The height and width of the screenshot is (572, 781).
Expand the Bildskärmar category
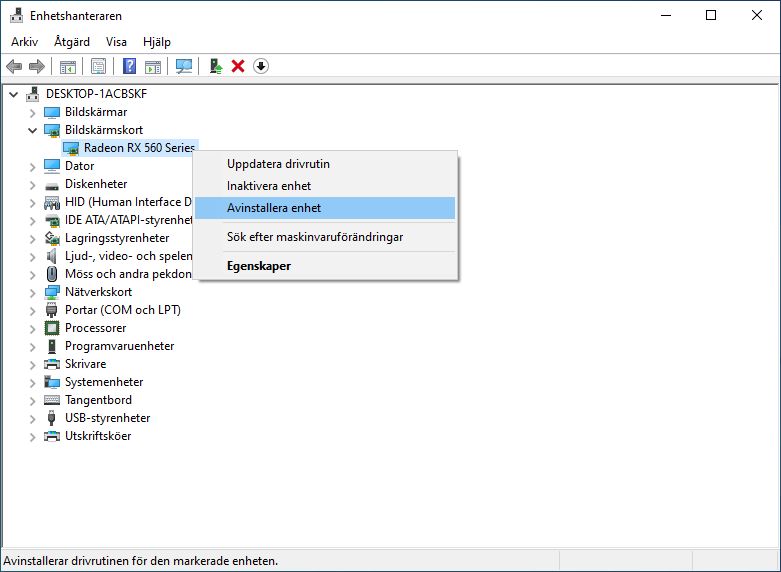coord(32,113)
